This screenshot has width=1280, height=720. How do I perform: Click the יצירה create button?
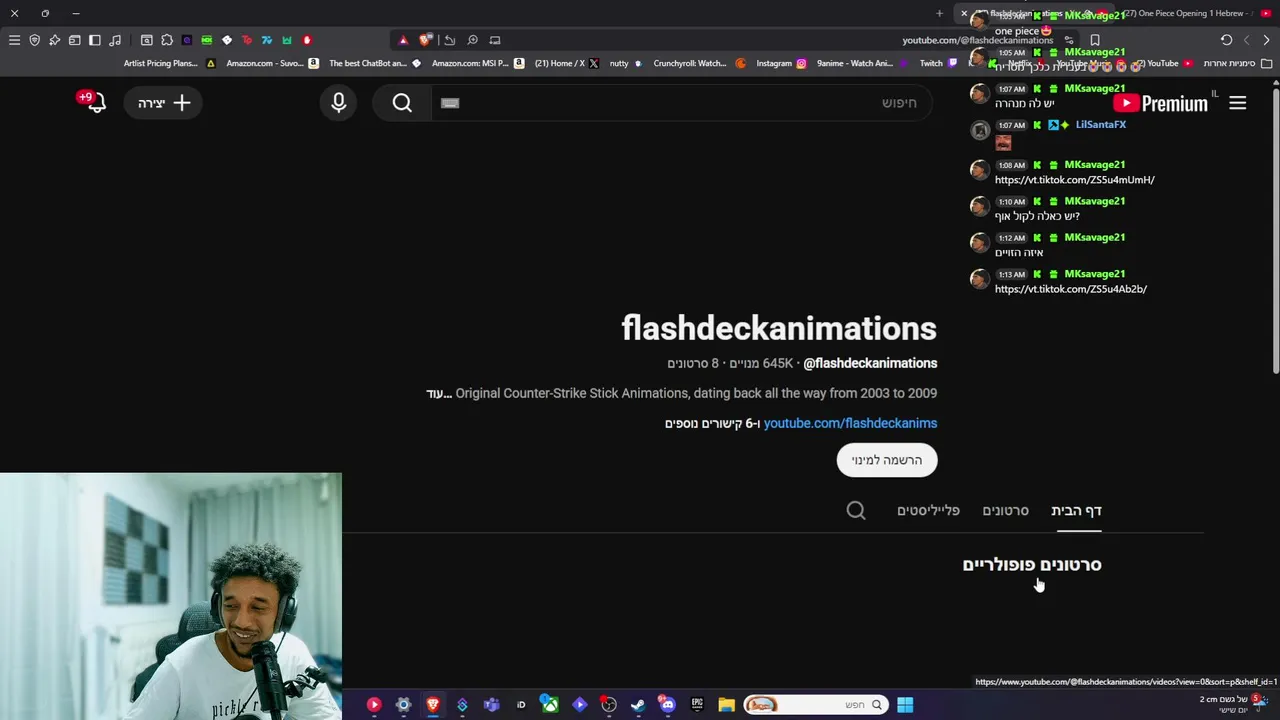tap(164, 103)
